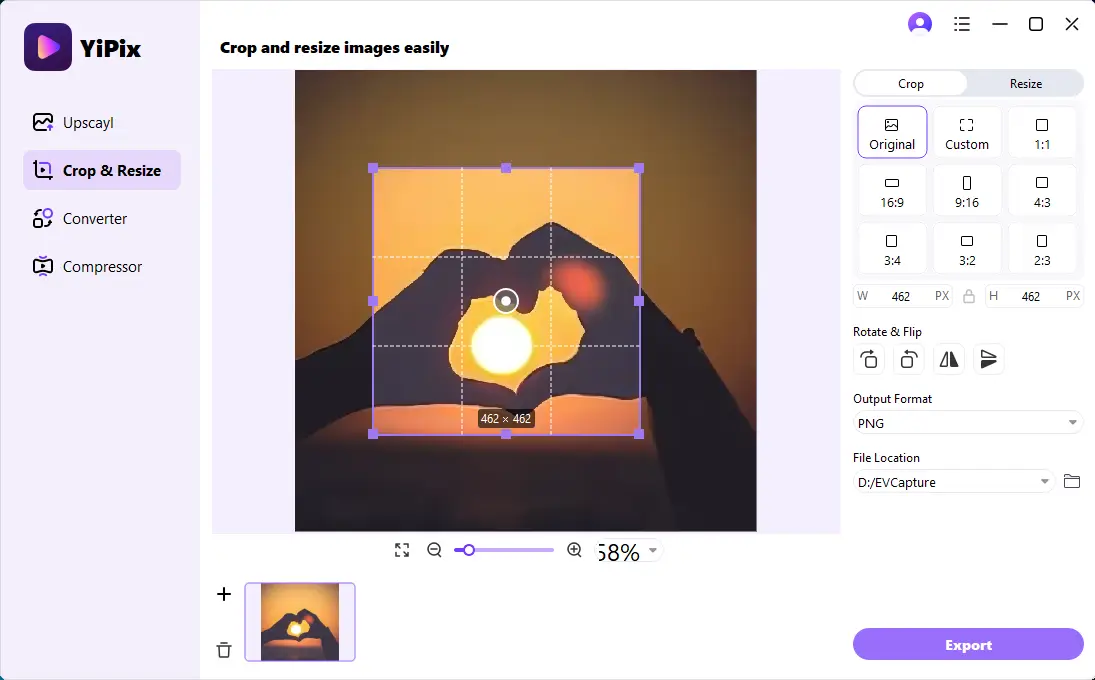Screen dimensions: 1095x680
Task: Click the Export button
Action: 968,644
